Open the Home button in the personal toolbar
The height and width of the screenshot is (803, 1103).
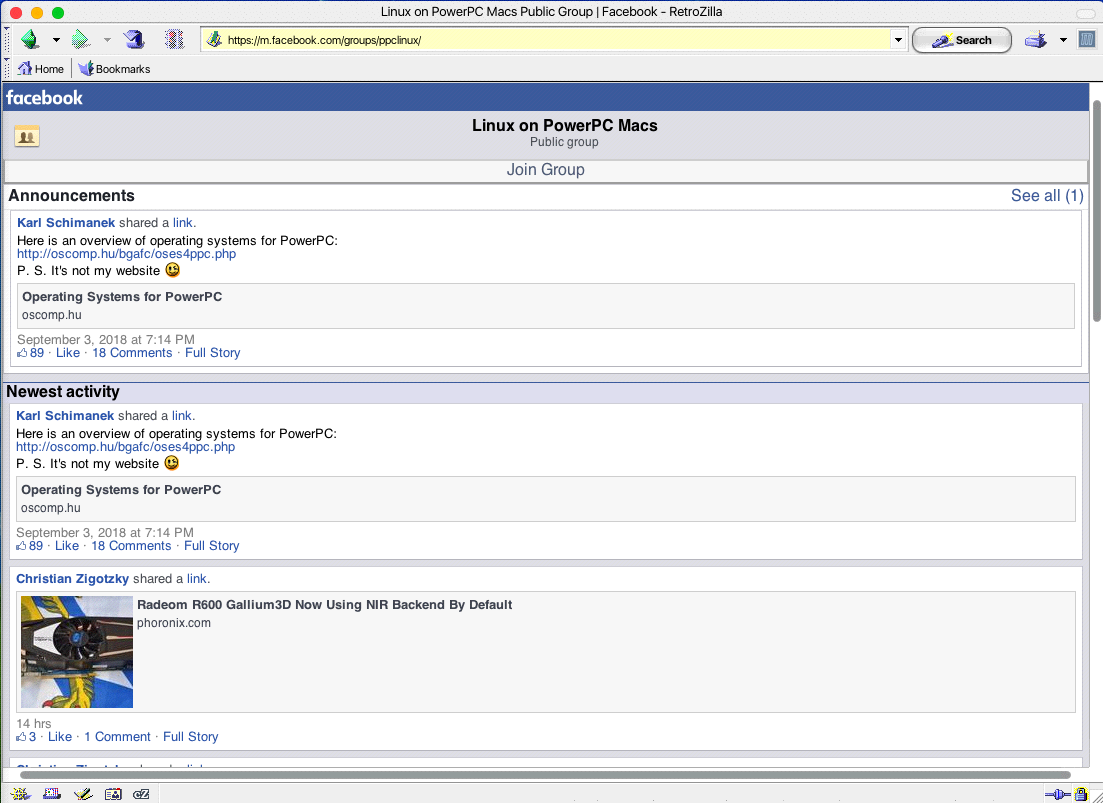[x=40, y=69]
